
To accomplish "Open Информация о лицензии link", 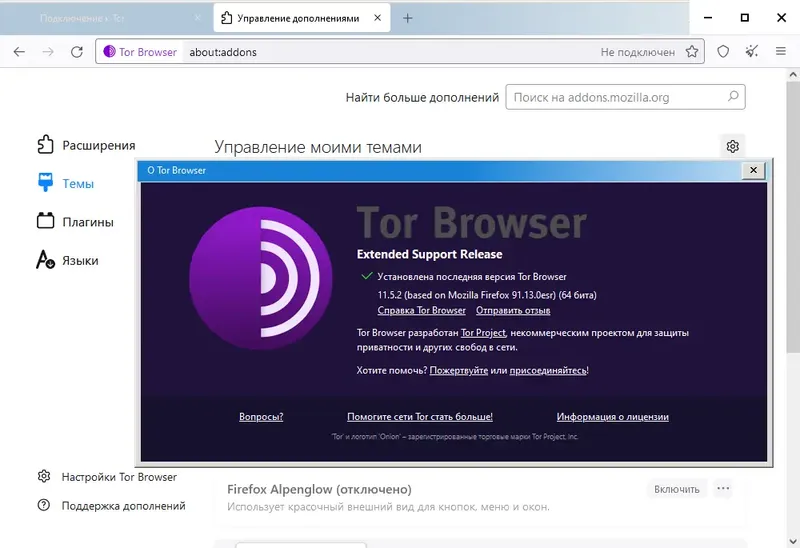I will pyautogui.click(x=612, y=417).
